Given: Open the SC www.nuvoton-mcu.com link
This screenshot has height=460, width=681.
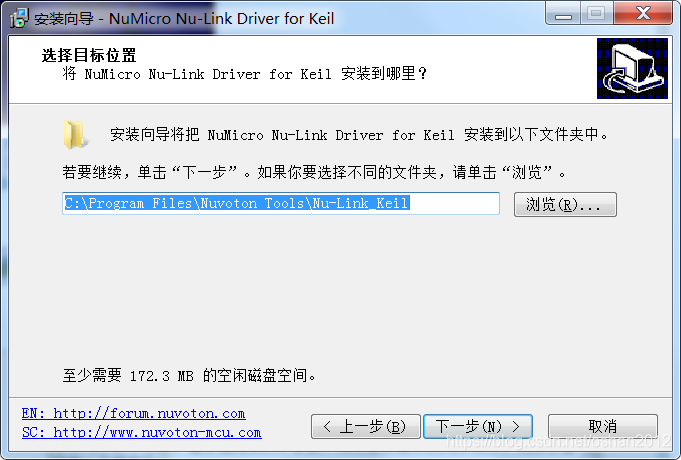Looking at the screenshot, I should (x=142, y=433).
